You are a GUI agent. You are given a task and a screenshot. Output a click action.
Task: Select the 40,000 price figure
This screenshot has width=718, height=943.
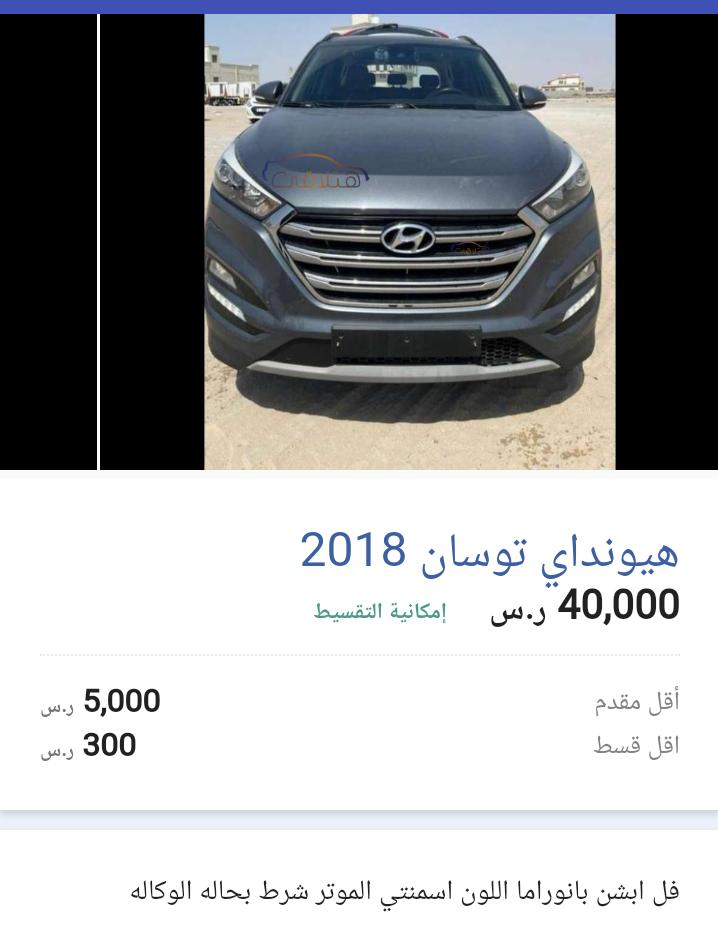tap(619, 605)
